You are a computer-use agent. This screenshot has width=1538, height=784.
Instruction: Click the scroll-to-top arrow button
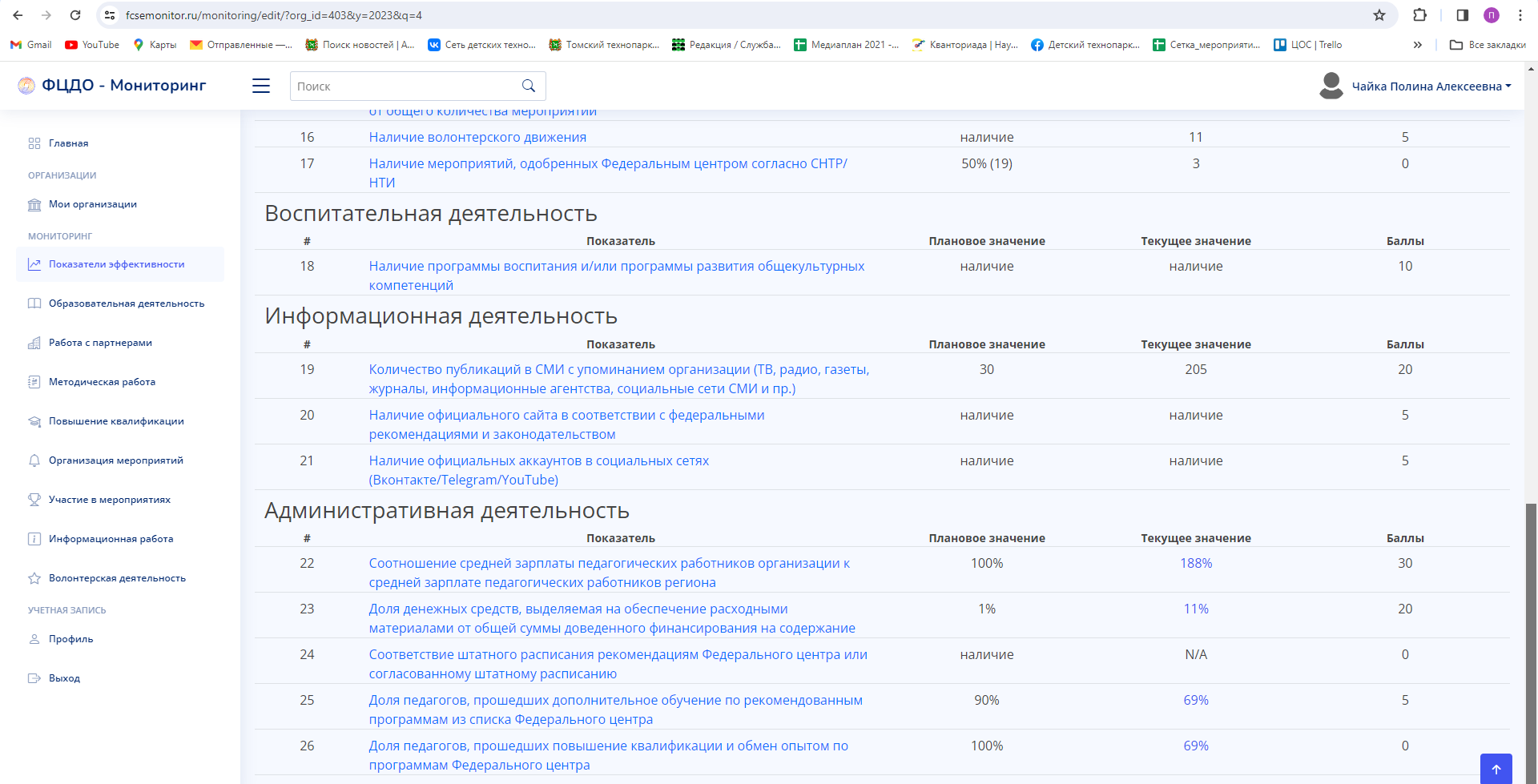click(1496, 769)
